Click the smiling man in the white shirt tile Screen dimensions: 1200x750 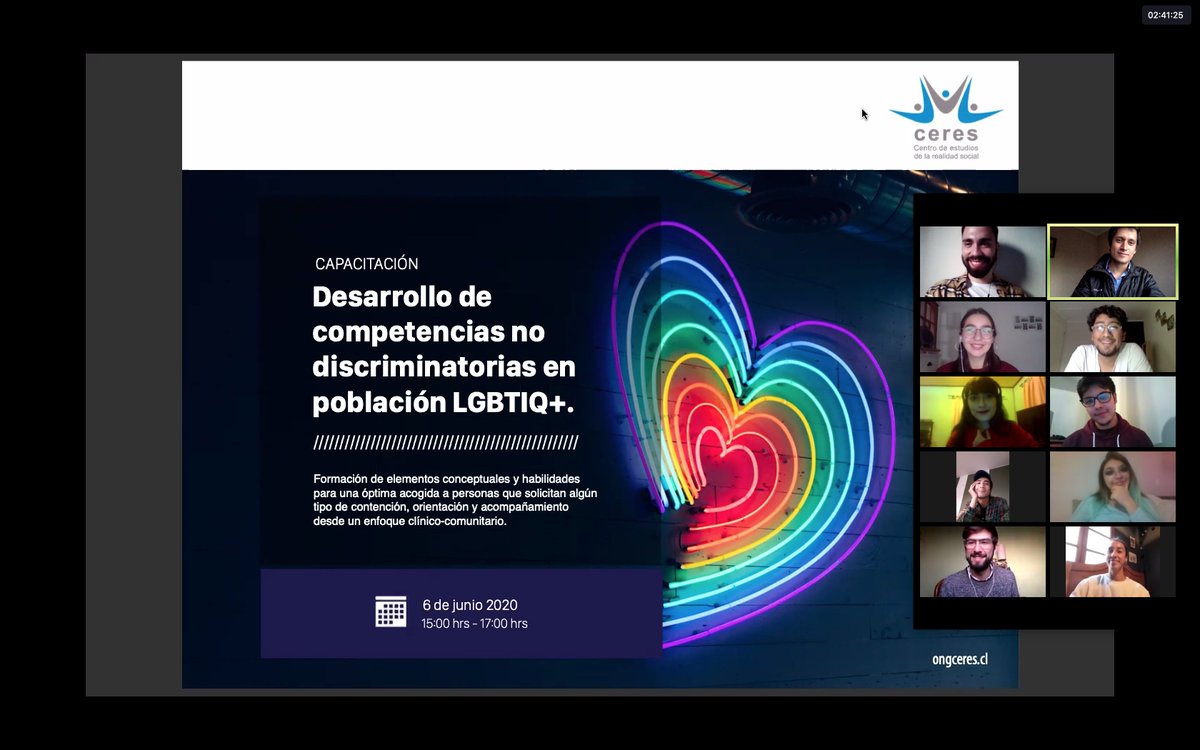(x=1113, y=337)
